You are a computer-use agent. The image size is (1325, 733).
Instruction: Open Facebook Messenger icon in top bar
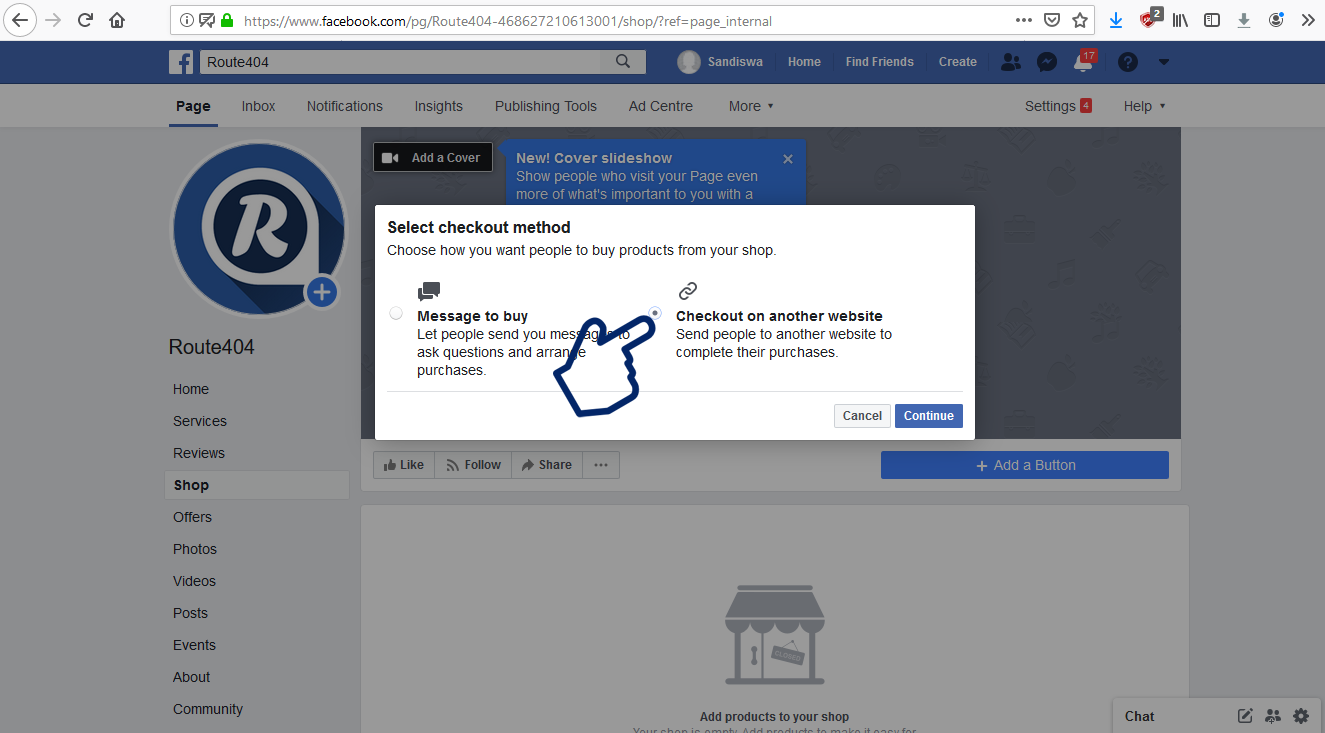coord(1047,62)
